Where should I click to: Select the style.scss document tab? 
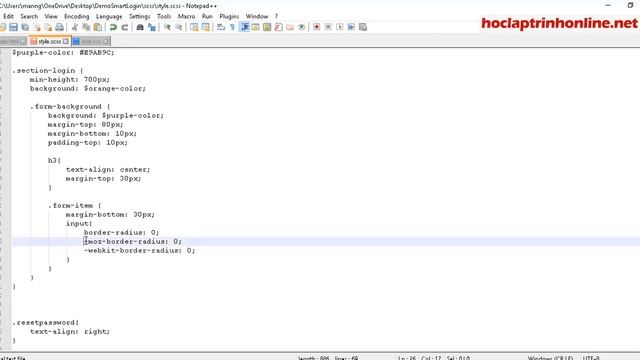49,41
